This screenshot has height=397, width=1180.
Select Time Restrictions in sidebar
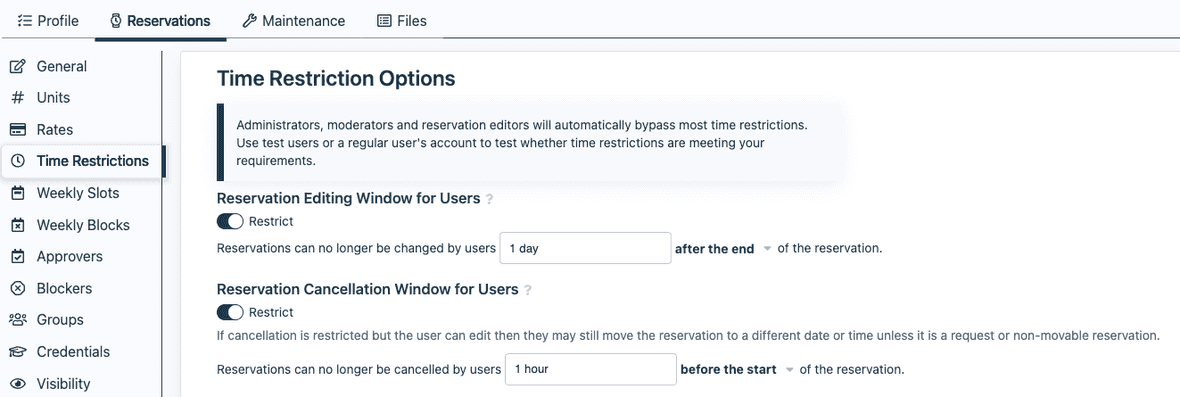click(83, 161)
